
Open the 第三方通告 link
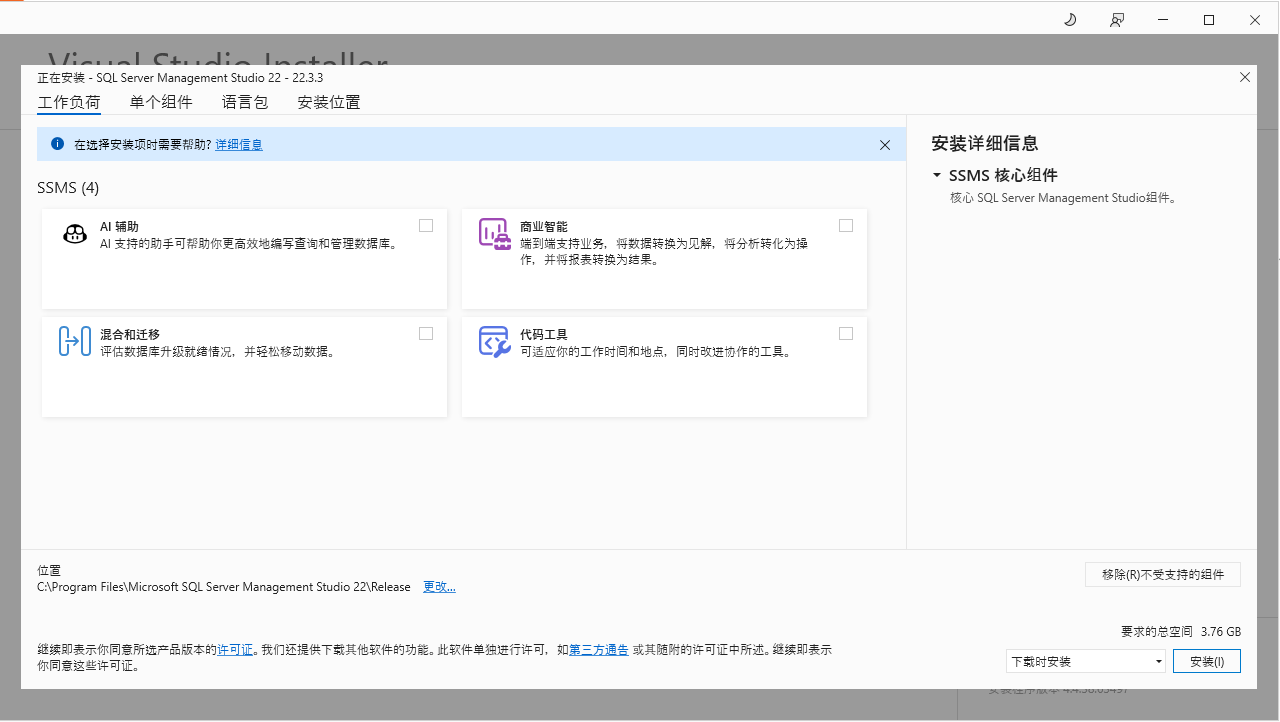pyautogui.click(x=599, y=650)
